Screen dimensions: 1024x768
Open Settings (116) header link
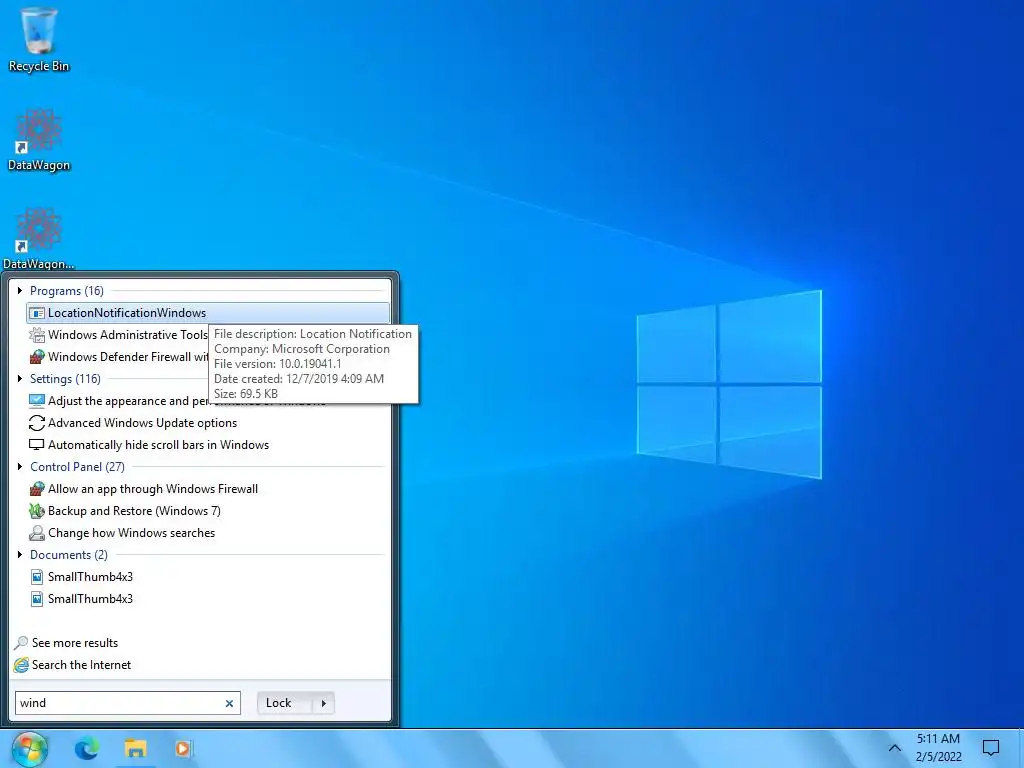coord(65,379)
